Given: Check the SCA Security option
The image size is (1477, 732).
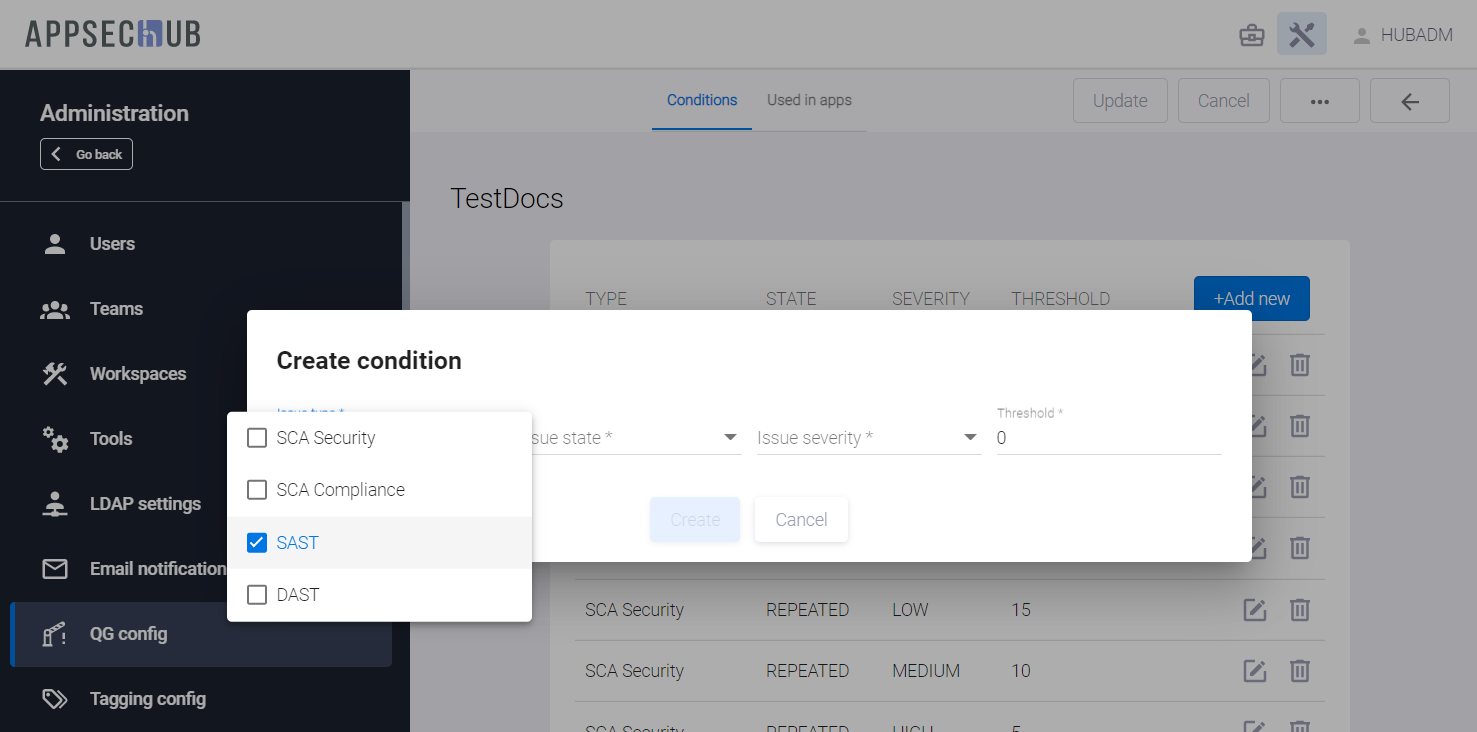Looking at the screenshot, I should click(257, 438).
